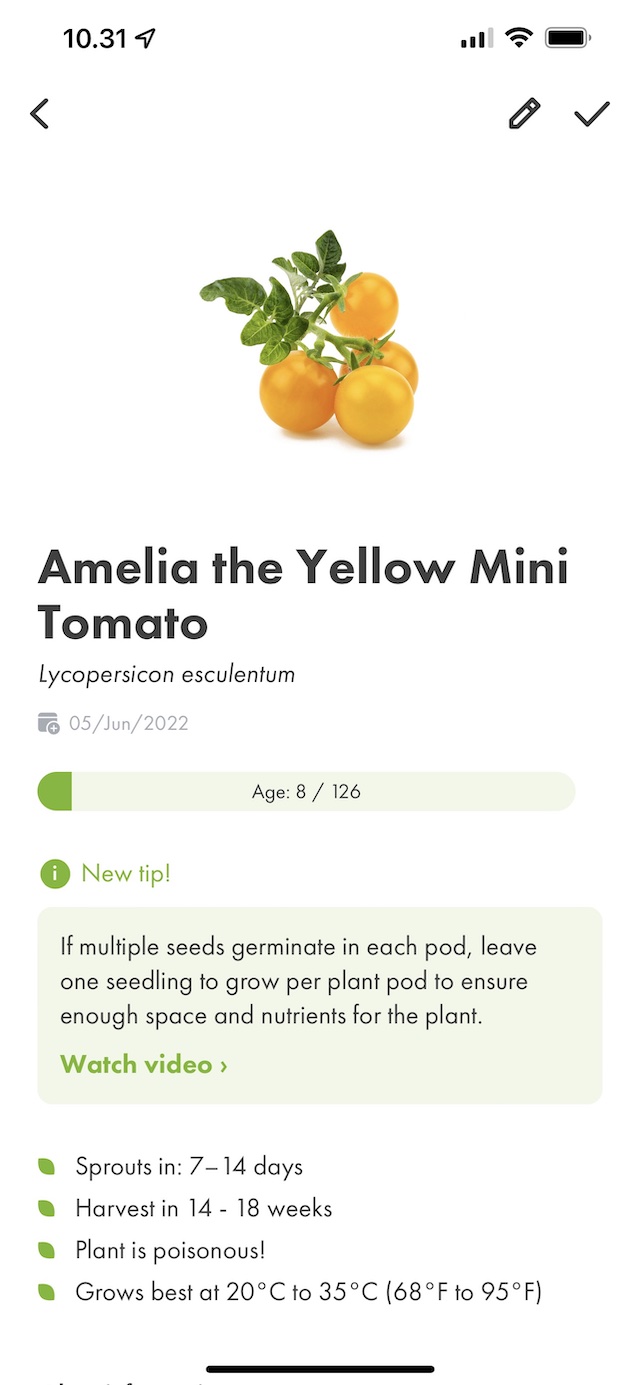Viewport: 640px width, 1385px height.
Task: Tap the leaf bullet beside Sprouts in
Action: coord(47,1166)
